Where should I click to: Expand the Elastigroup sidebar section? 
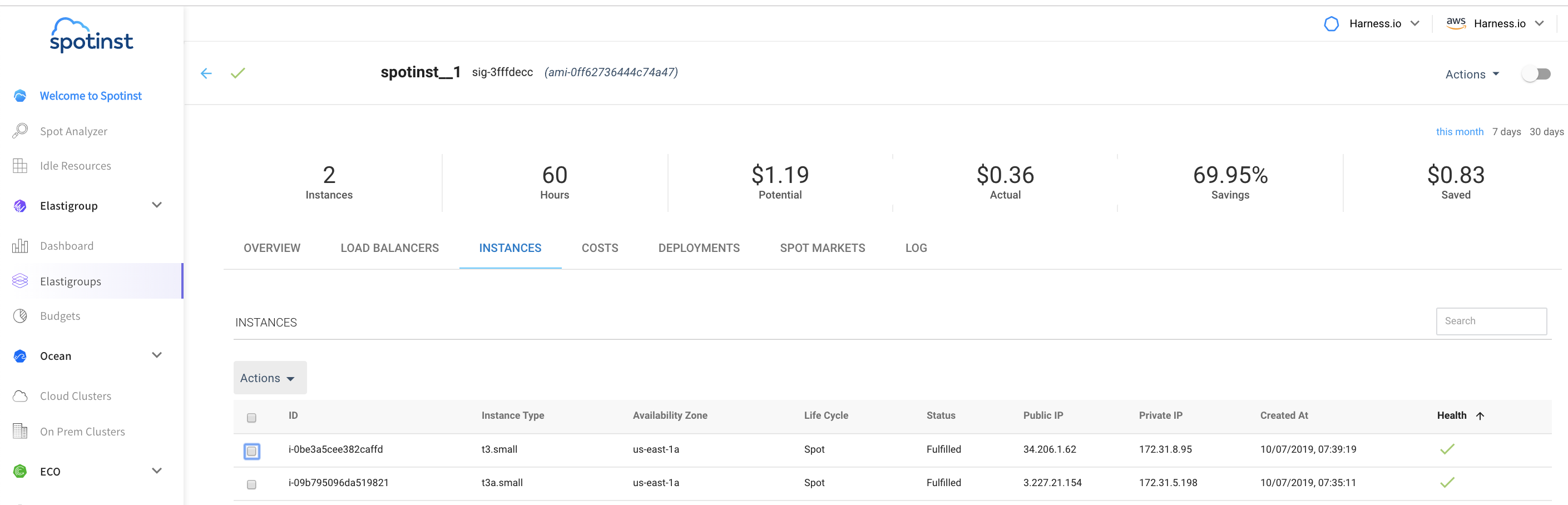point(156,205)
